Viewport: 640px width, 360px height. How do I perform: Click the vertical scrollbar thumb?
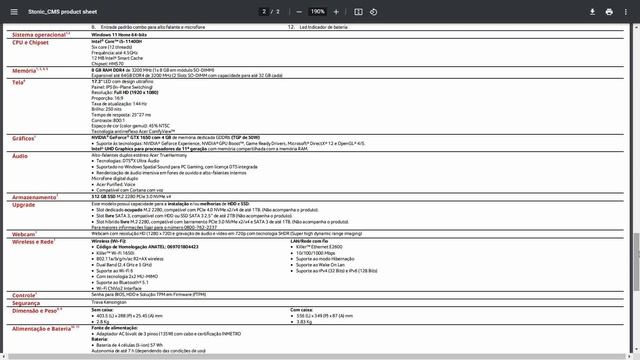click(x=636, y=262)
